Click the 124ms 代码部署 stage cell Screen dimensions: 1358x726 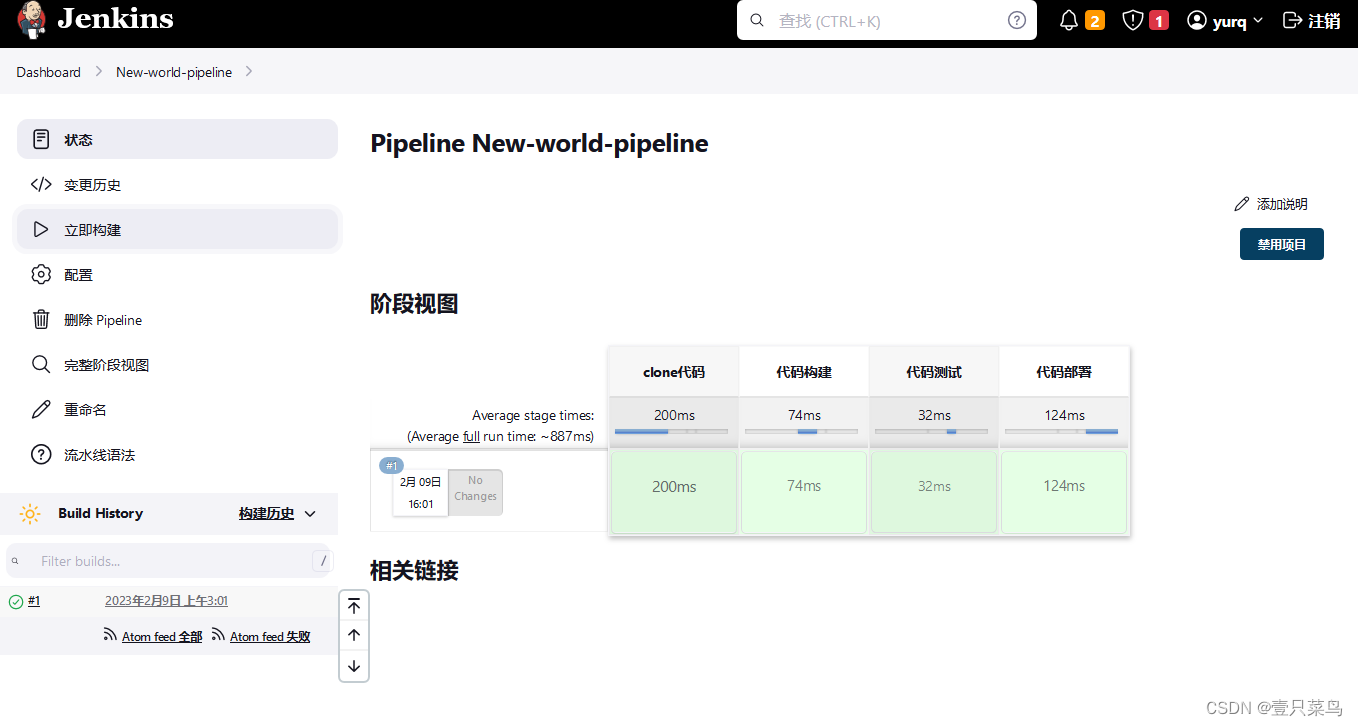pyautogui.click(x=1064, y=492)
